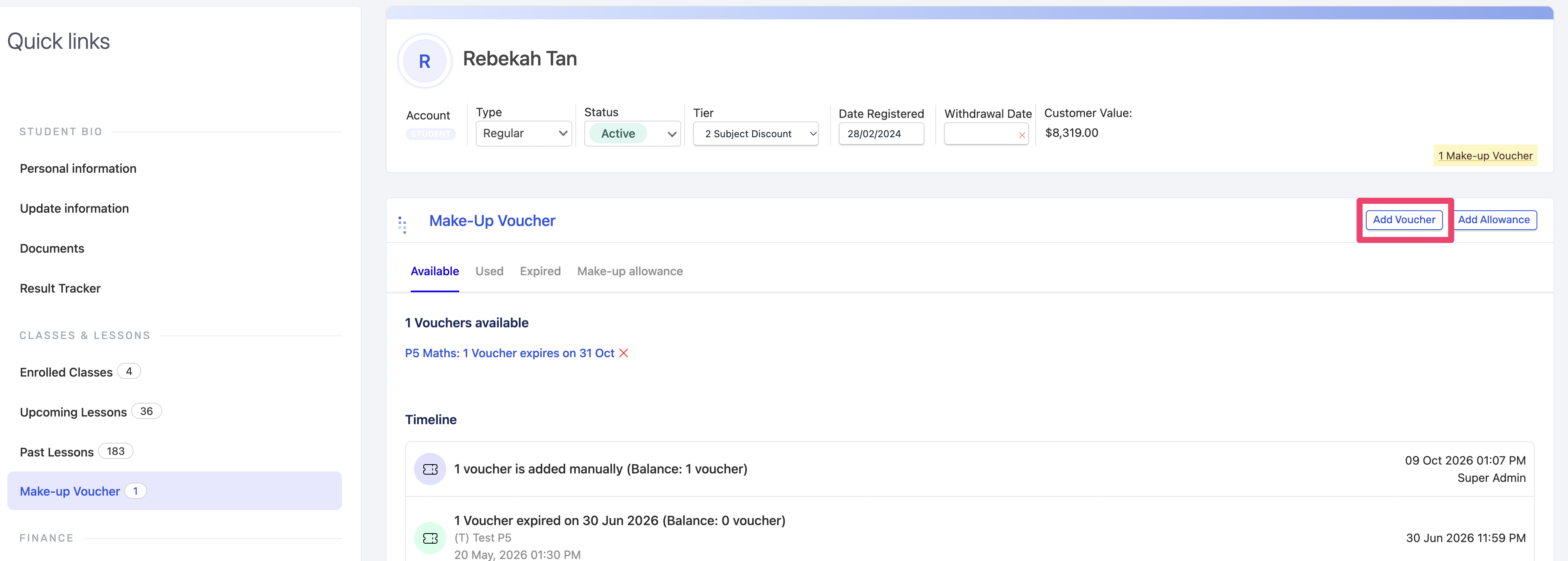Open Result Tracker quick link
Screen dimensions: 1568x561
coord(60,289)
